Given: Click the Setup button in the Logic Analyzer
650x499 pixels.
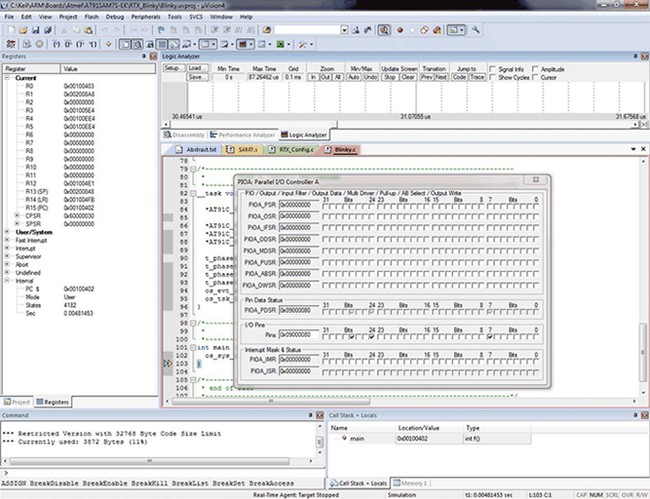Looking at the screenshot, I should click(173, 68).
